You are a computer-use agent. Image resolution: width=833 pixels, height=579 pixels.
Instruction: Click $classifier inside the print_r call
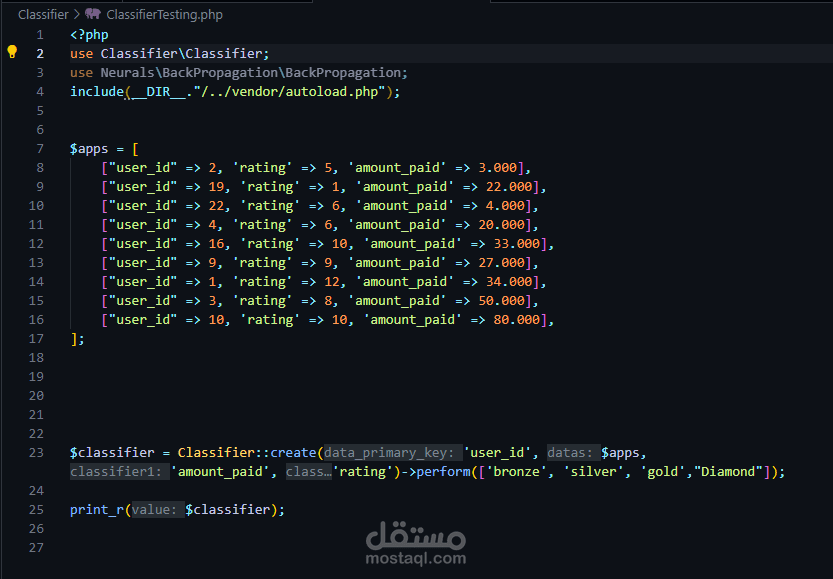coord(227,510)
